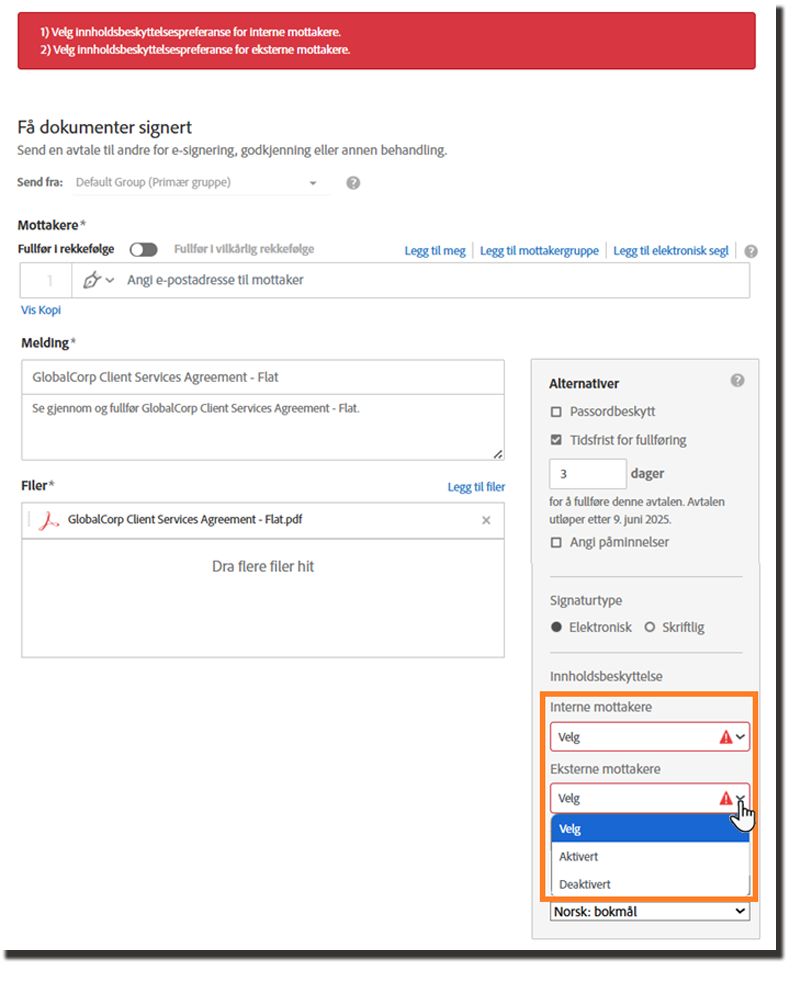Open the Alternativer help question mark
Viewport: 800px width, 982px height.
[x=737, y=380]
